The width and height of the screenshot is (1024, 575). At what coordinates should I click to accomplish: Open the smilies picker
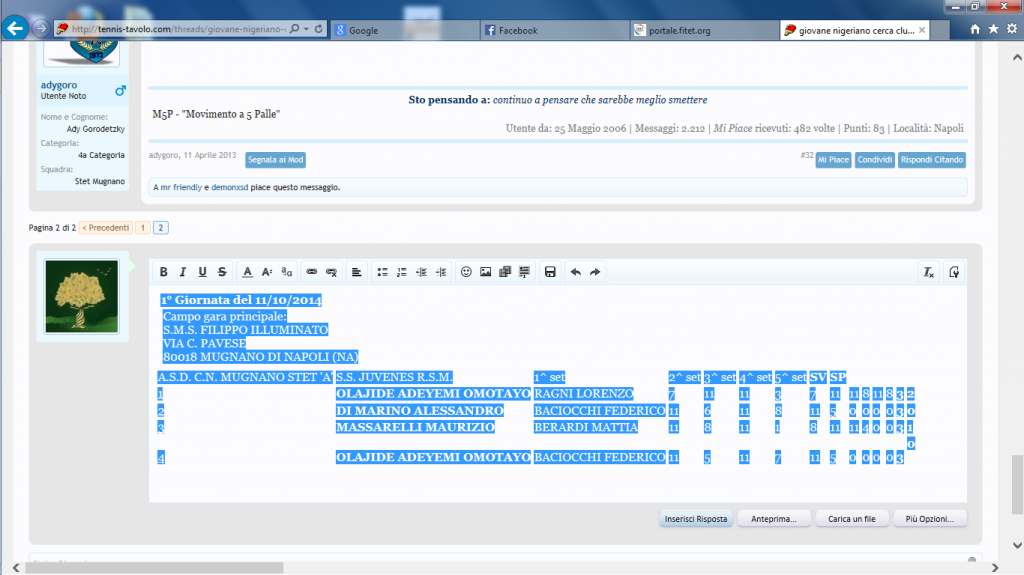point(466,272)
